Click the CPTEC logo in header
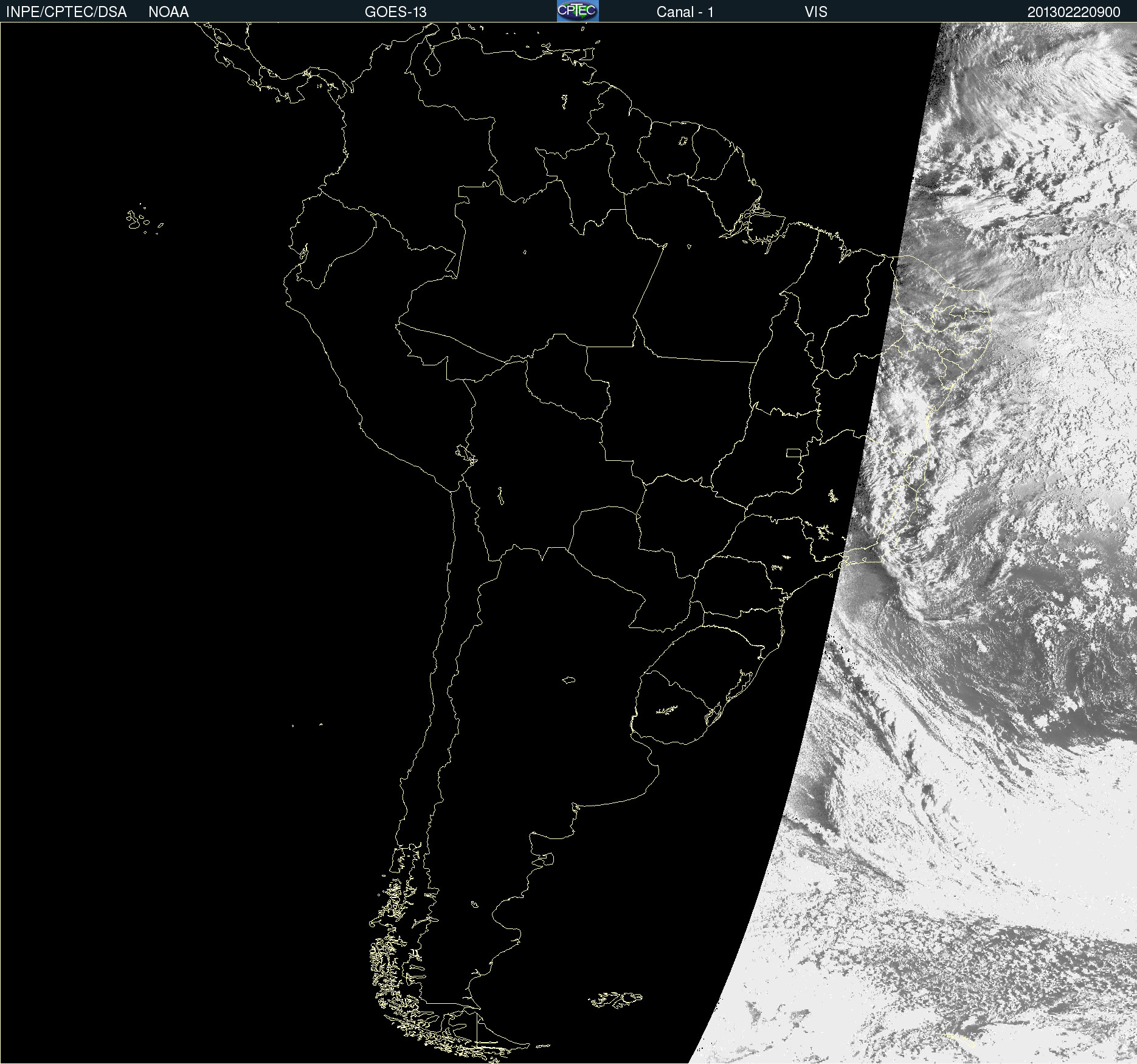 (x=578, y=11)
